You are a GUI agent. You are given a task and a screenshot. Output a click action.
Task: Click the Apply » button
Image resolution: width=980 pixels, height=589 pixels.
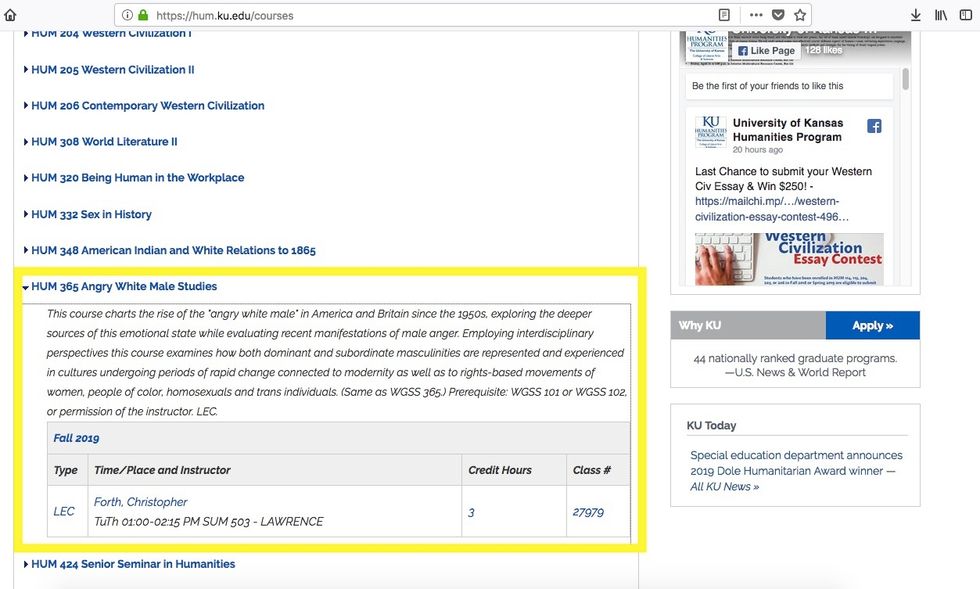(x=872, y=325)
